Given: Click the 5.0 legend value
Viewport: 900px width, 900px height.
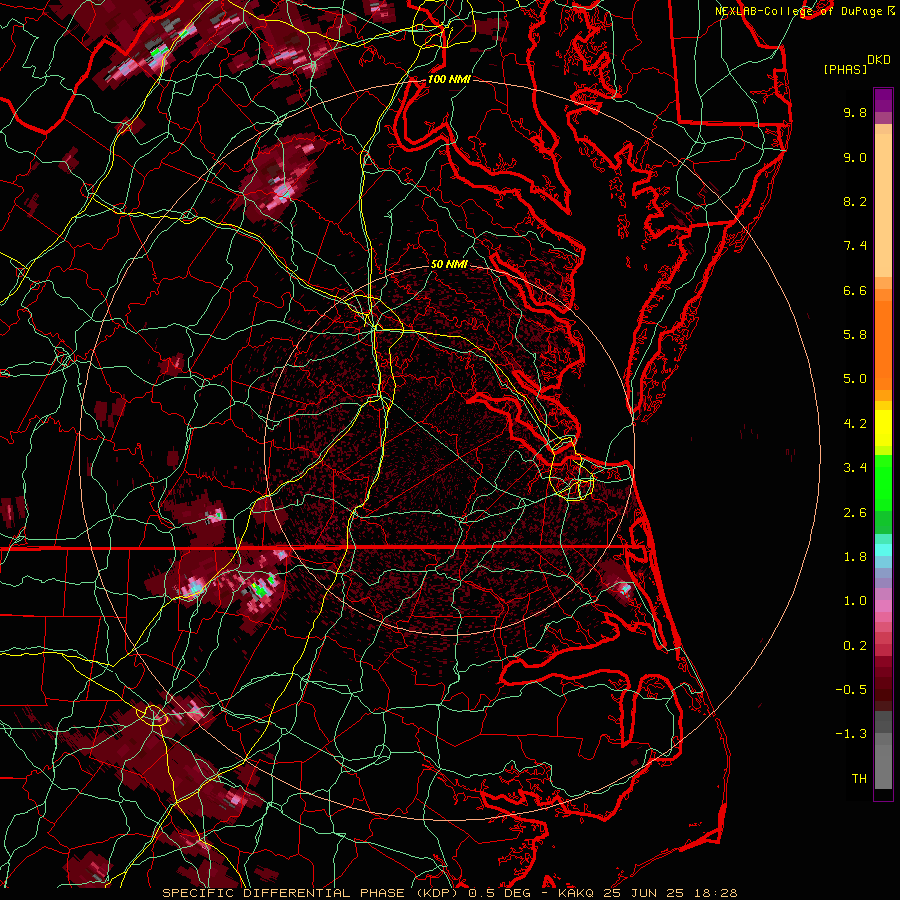Looking at the screenshot, I should coord(855,379).
